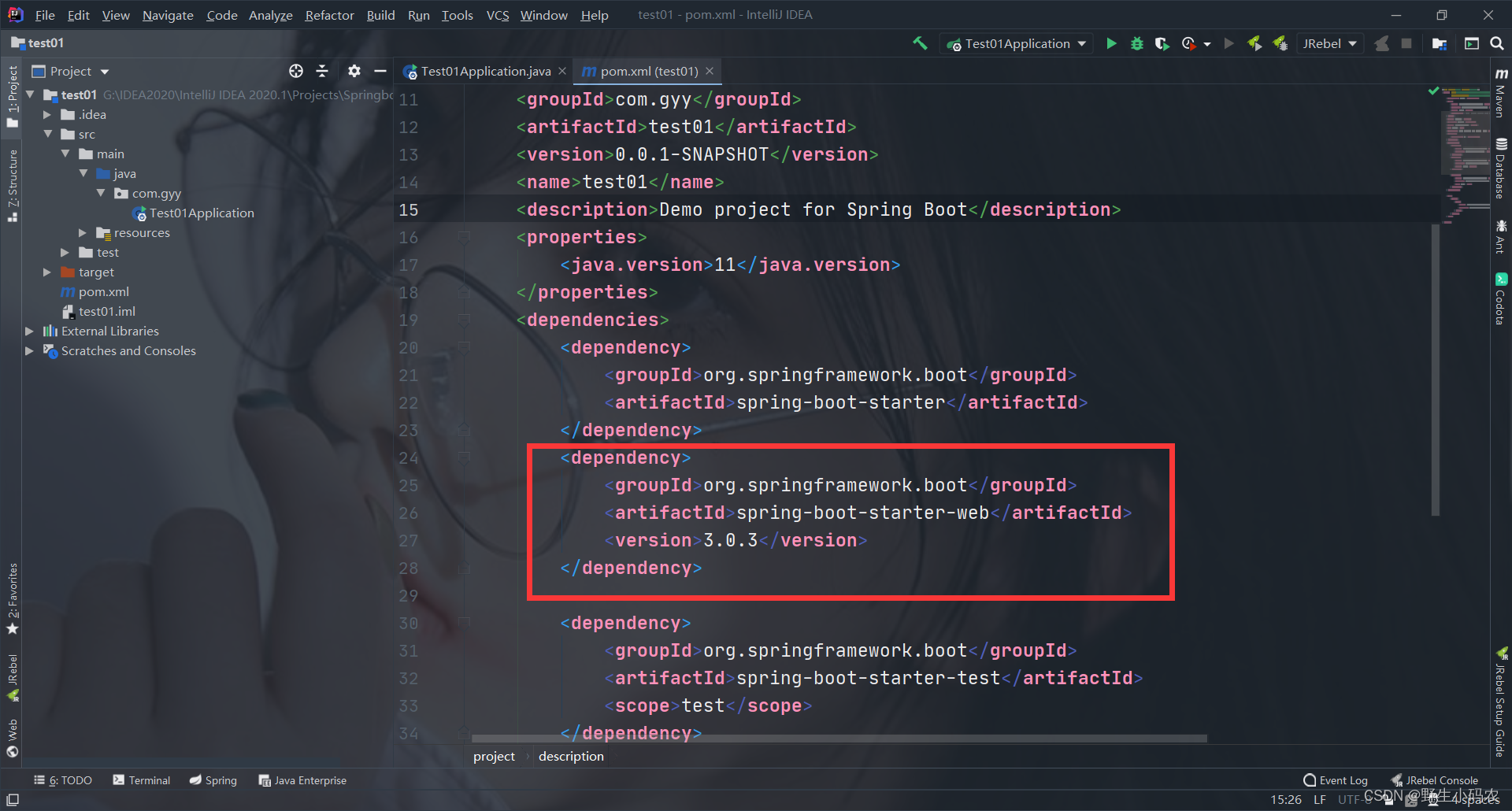1512x811 pixels.
Task: Expand the target folder
Action: tap(47, 272)
